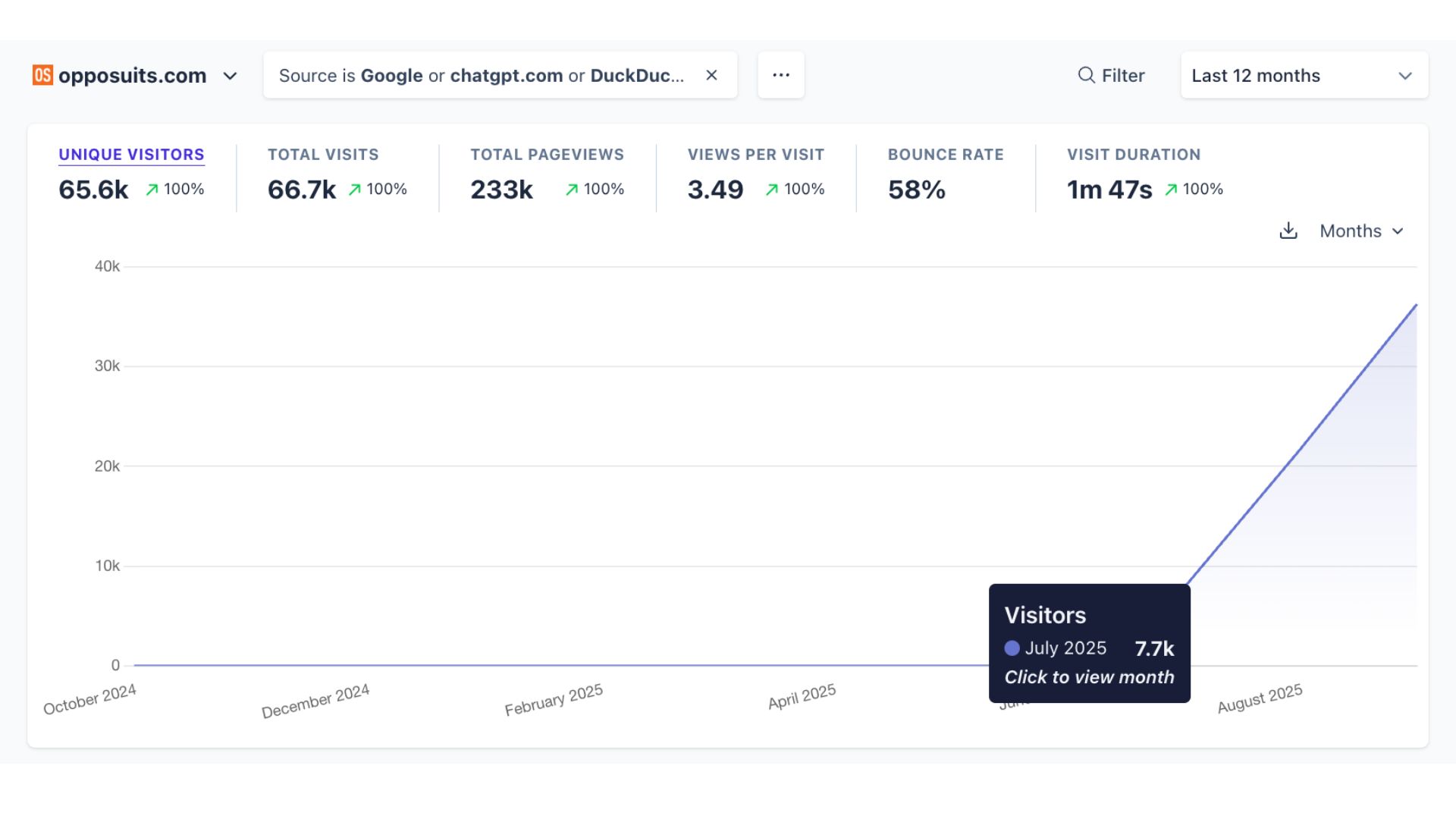1456x819 pixels.
Task: Switch to Total Visits metric
Action: 323,155
